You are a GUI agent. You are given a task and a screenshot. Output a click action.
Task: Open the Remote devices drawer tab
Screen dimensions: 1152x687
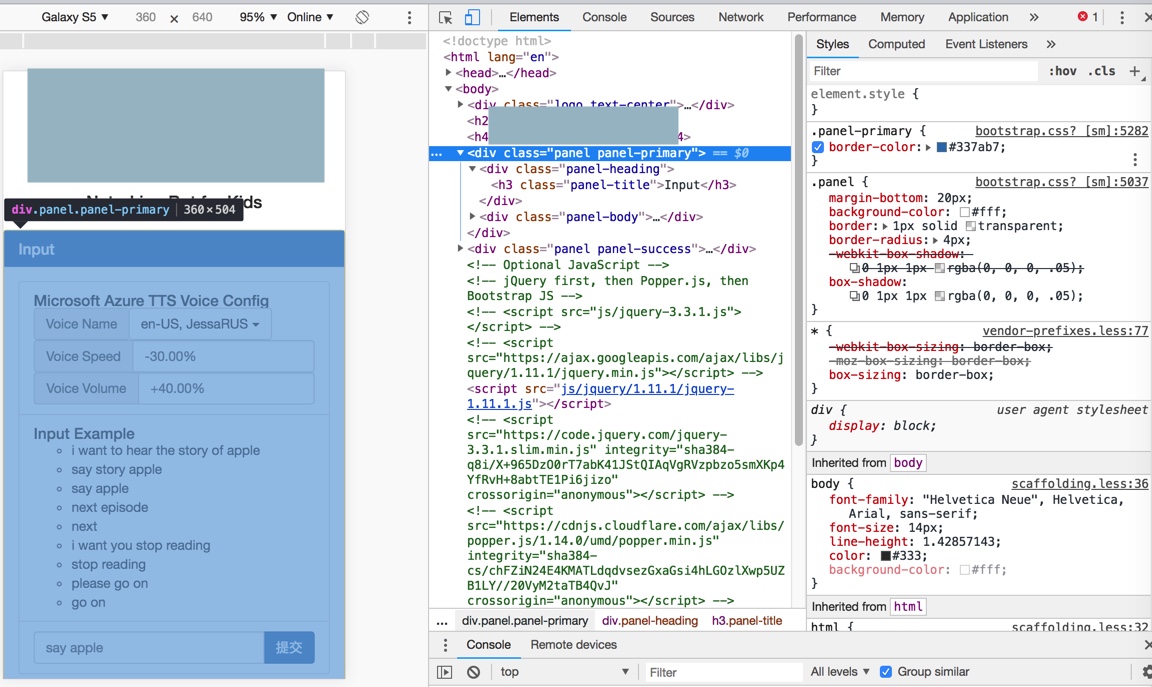[x=573, y=644]
